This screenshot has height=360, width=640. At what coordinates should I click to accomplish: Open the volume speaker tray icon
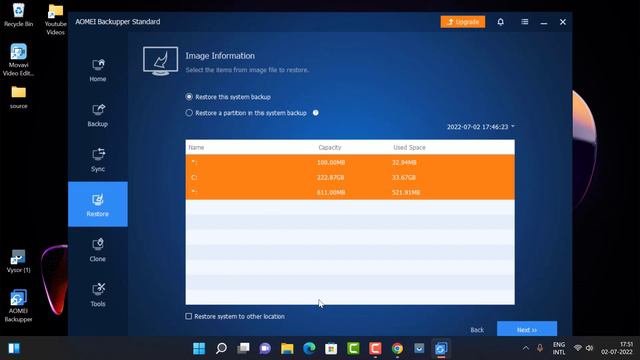coord(589,348)
